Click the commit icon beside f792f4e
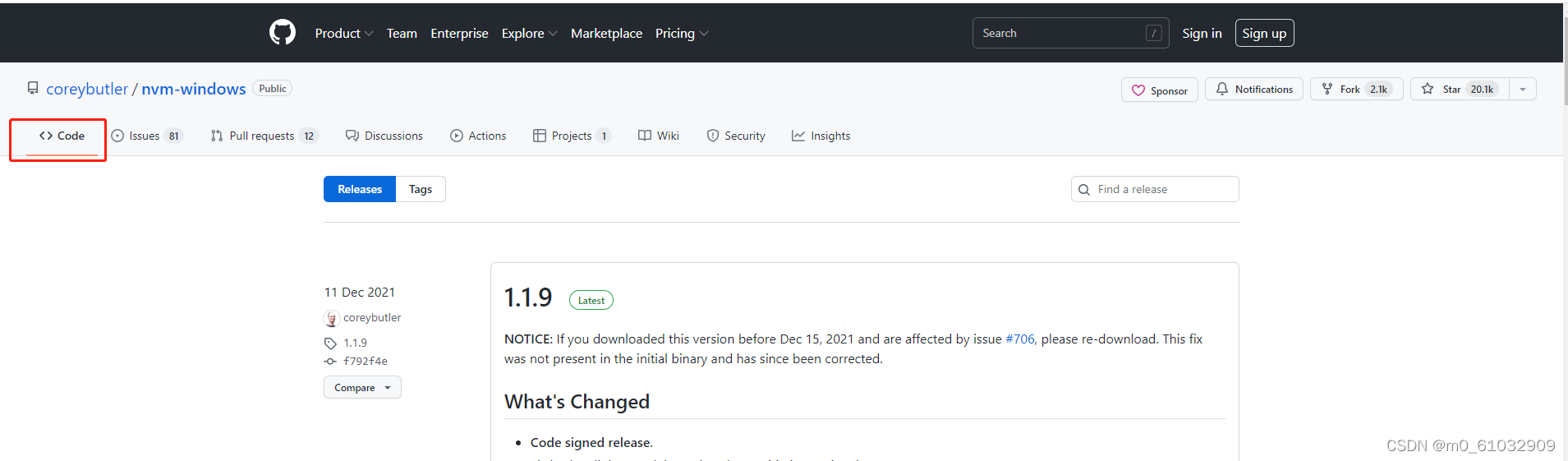Viewport: 1568px width, 461px height. 330,362
